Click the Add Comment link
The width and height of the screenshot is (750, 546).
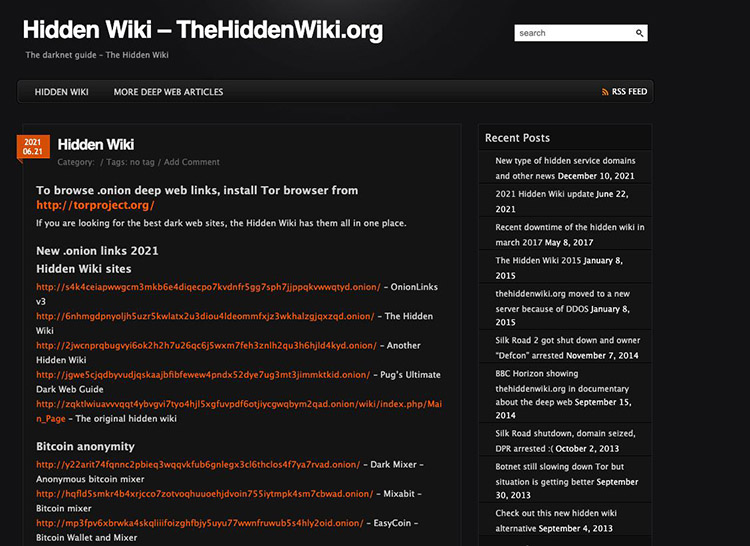(x=191, y=162)
